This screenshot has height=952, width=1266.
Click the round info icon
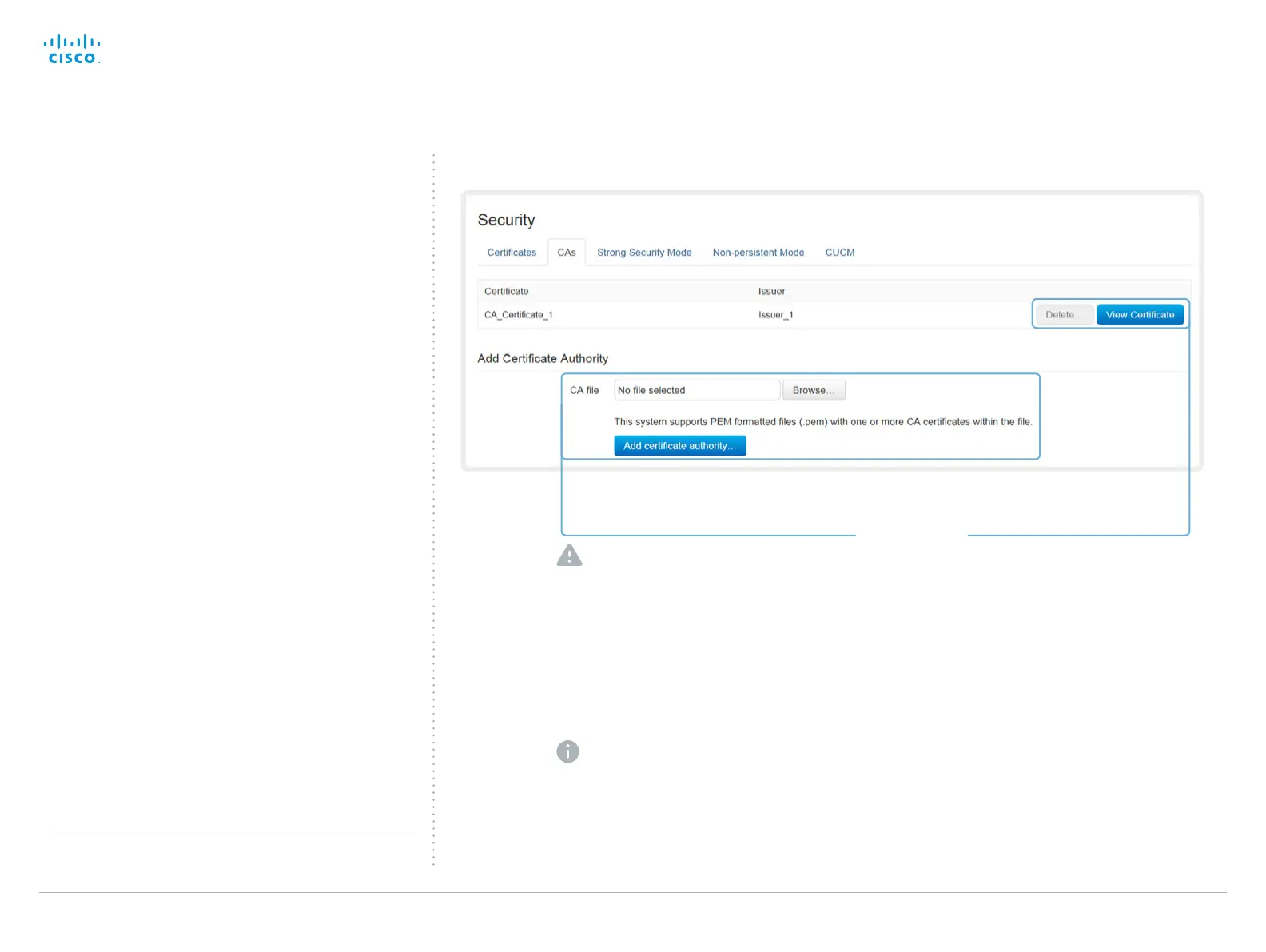tap(567, 751)
